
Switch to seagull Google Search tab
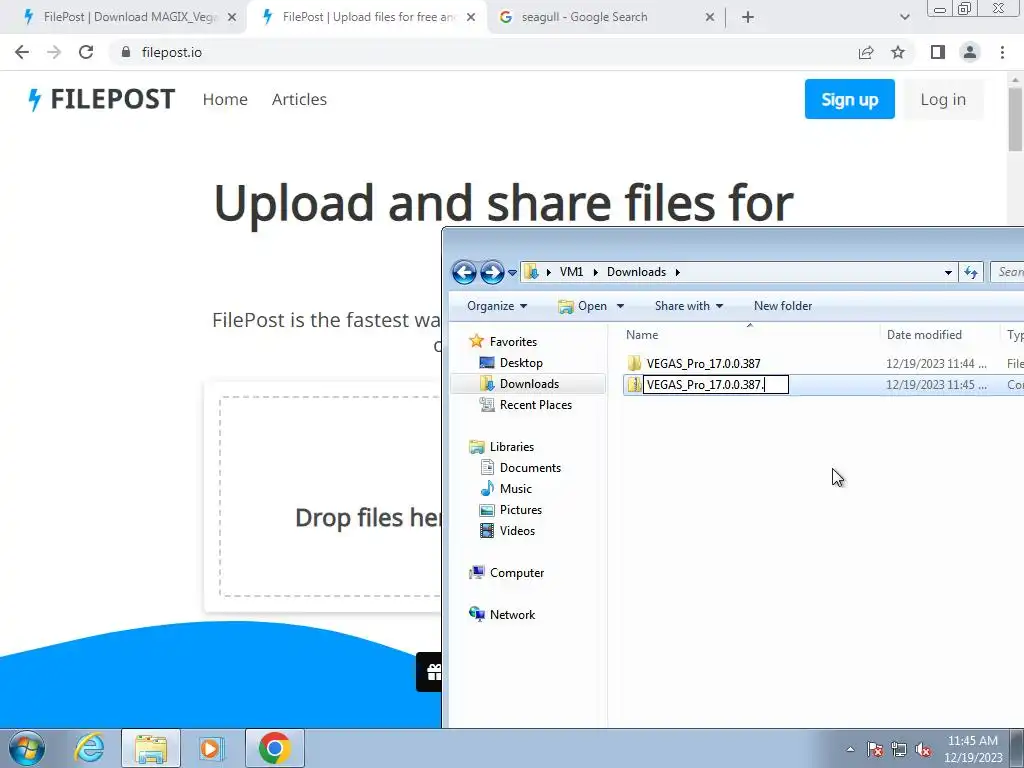click(607, 17)
